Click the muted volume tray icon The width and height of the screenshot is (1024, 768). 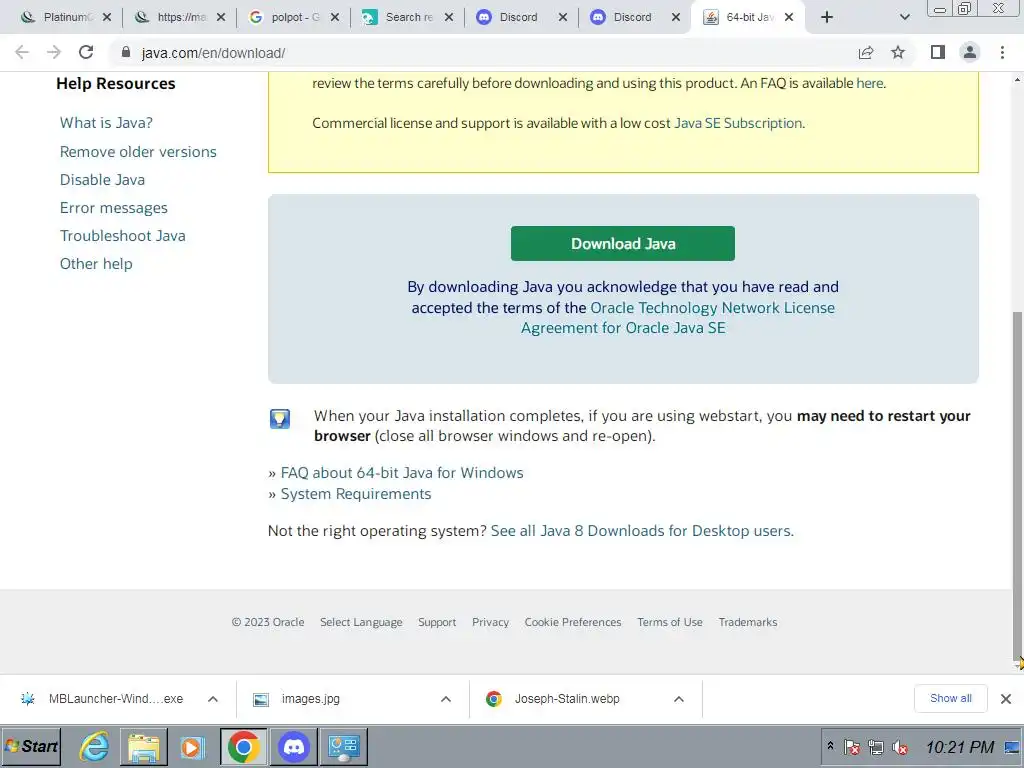(901, 747)
